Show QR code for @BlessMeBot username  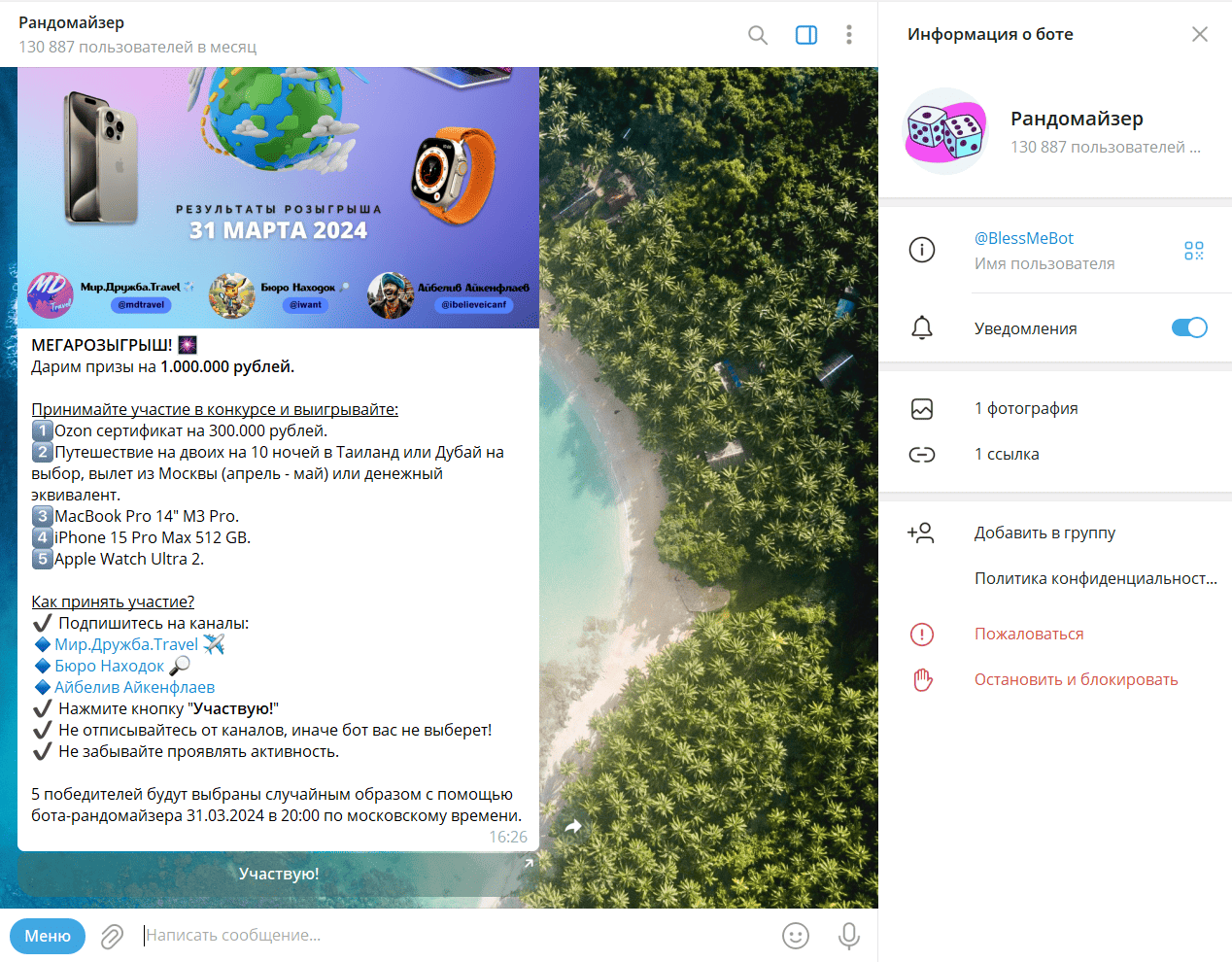pyautogui.click(x=1194, y=251)
